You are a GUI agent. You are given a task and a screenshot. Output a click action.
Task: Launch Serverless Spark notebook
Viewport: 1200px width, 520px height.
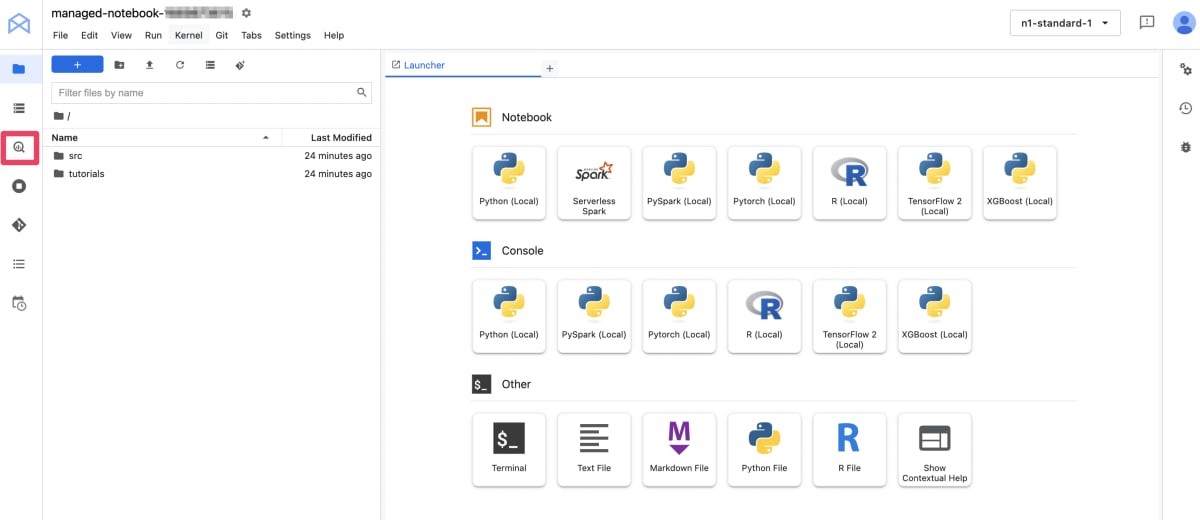(594, 183)
